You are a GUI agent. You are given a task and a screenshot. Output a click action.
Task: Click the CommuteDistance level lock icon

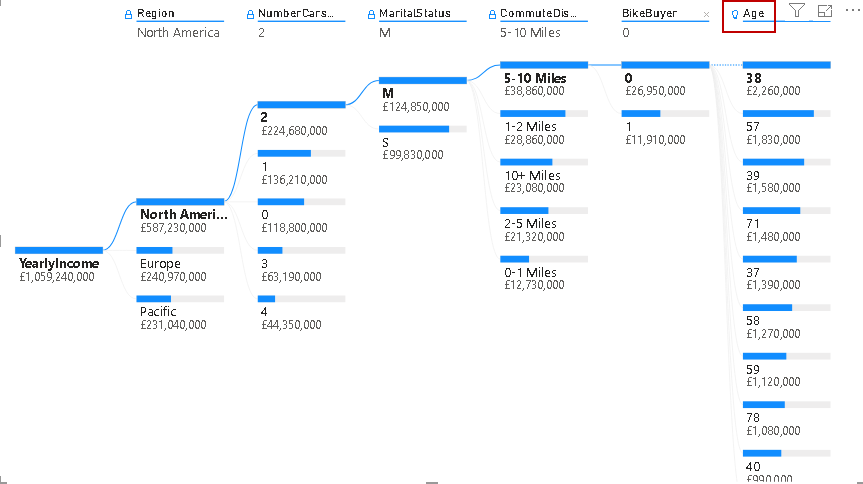click(x=492, y=15)
